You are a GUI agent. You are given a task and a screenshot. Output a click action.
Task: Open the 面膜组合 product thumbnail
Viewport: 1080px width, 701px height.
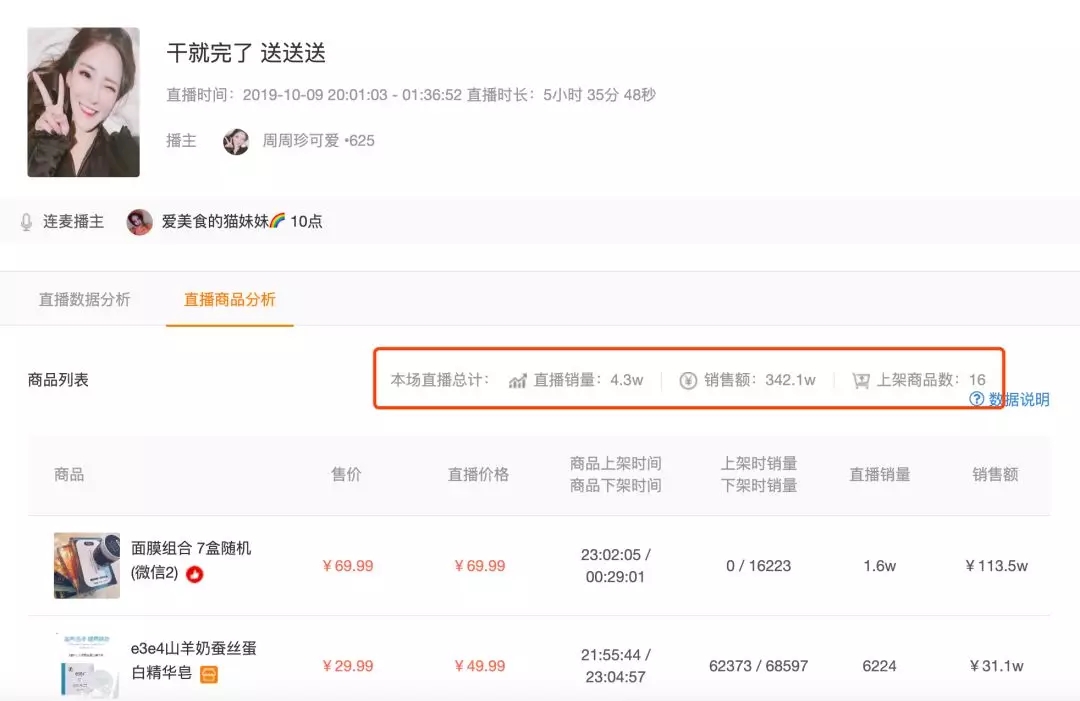coord(87,565)
